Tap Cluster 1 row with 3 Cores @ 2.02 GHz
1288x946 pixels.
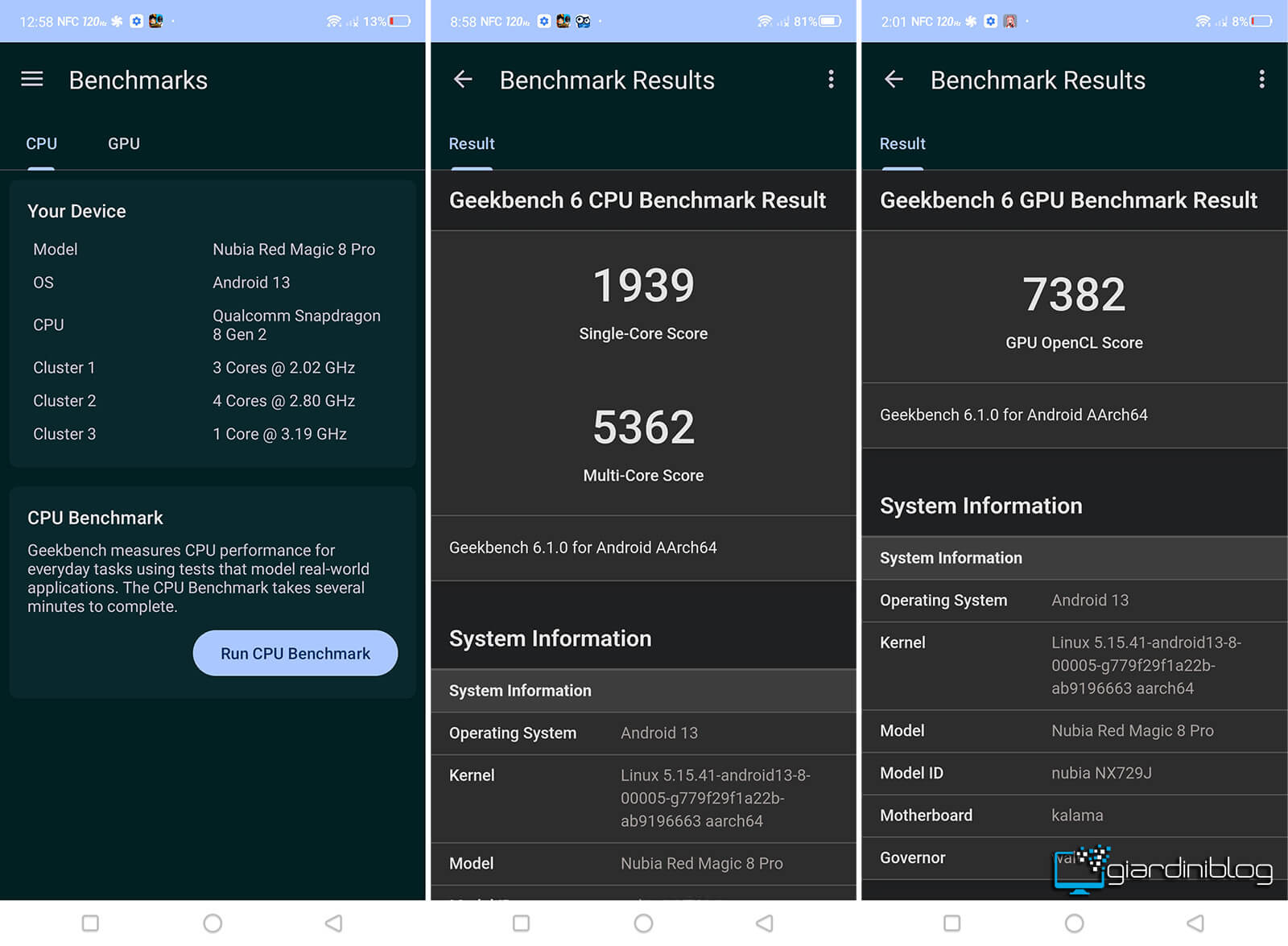point(213,367)
